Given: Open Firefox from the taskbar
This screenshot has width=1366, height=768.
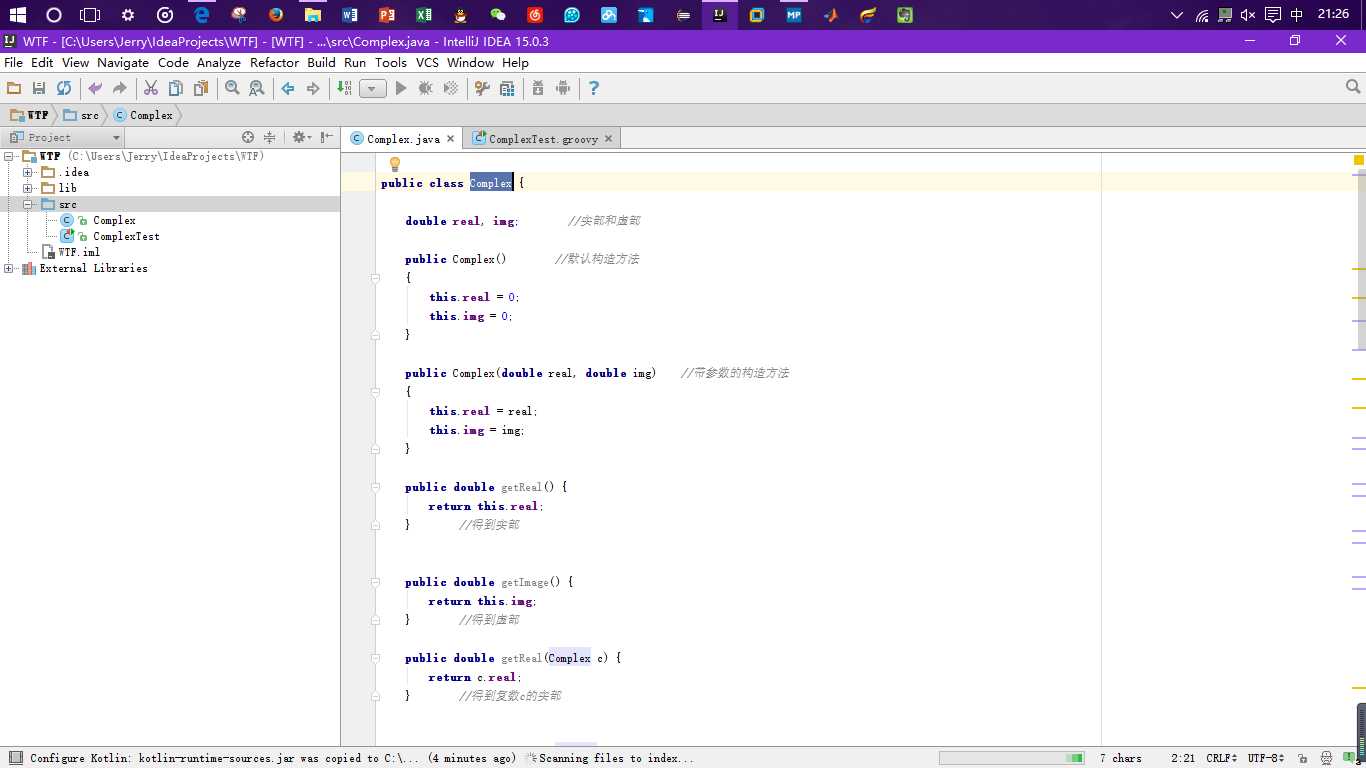Looking at the screenshot, I should [x=276, y=15].
